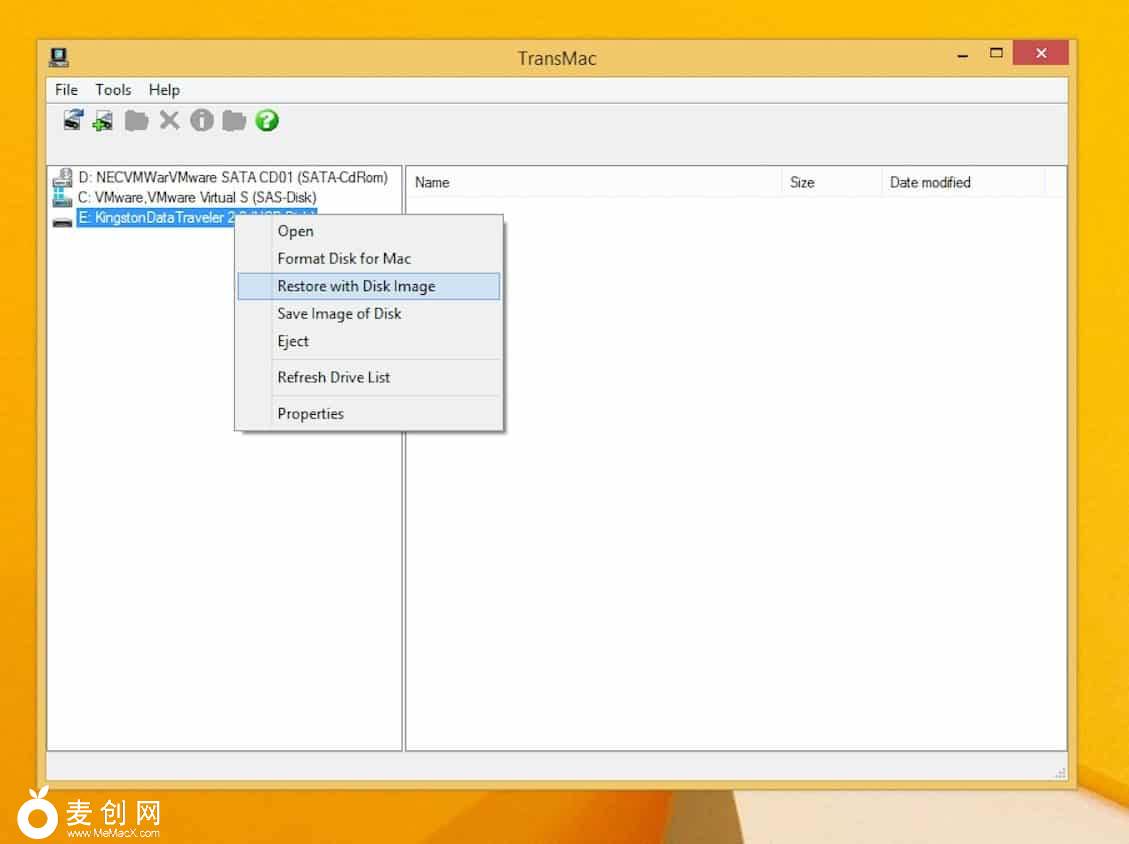Open the File menu
Image resolution: width=1129 pixels, height=844 pixels.
pyautogui.click(x=66, y=90)
